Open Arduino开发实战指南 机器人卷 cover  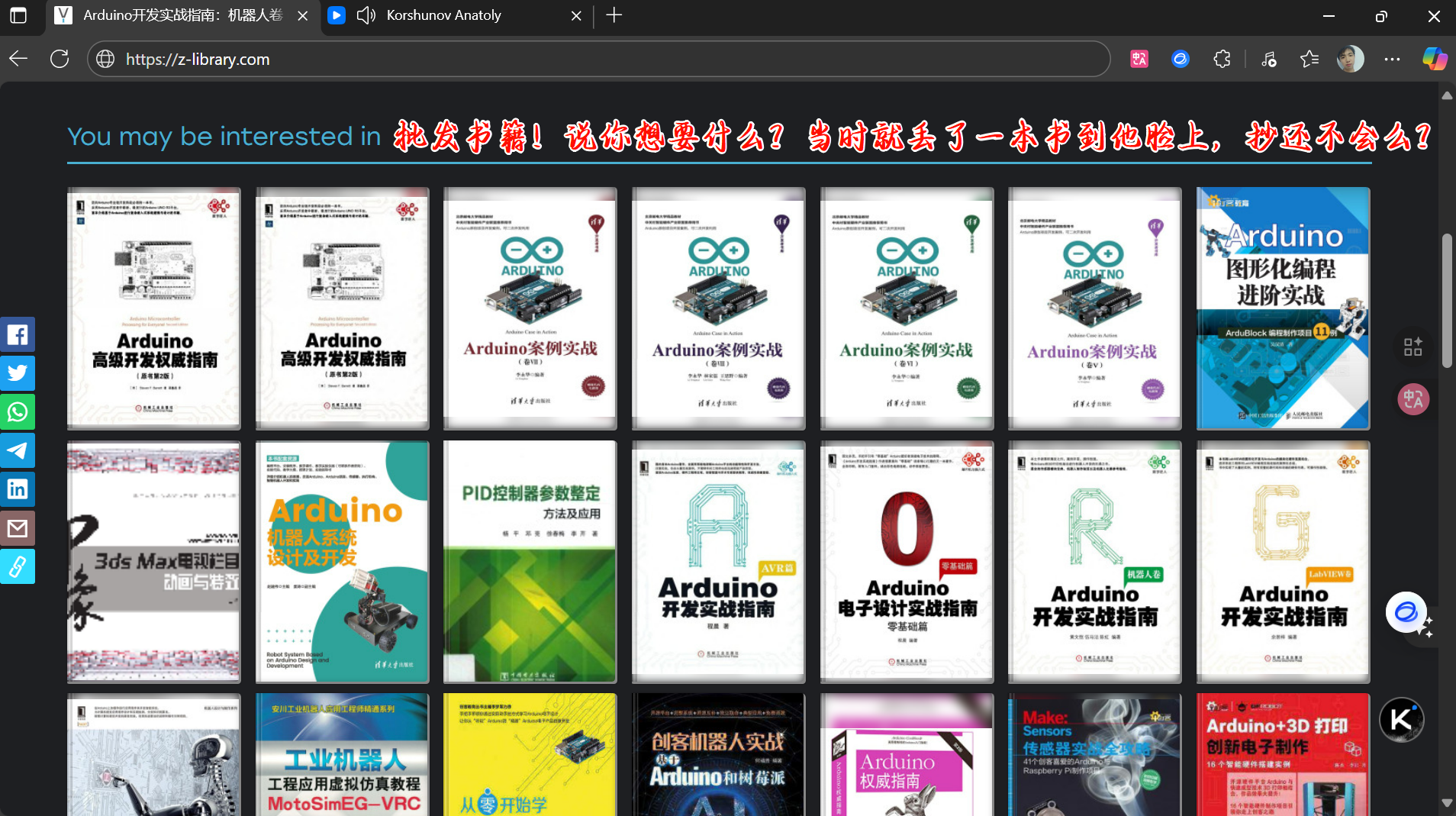(x=1095, y=562)
